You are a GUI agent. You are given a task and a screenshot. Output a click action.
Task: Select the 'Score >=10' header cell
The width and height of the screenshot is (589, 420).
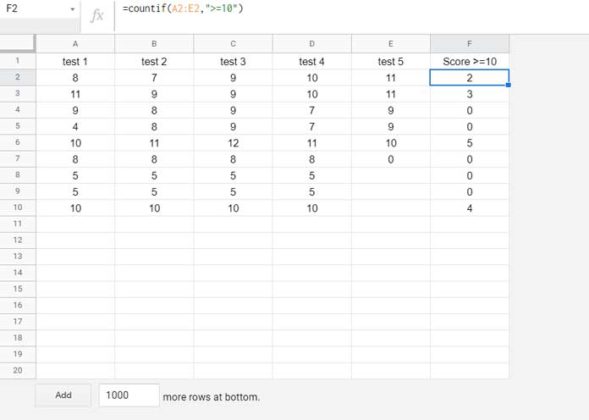tap(470, 61)
